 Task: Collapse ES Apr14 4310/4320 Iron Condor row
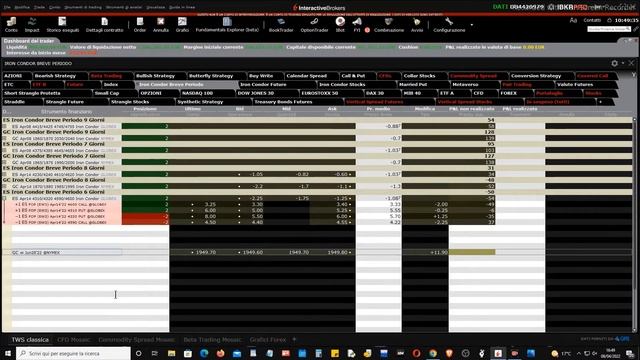[x=5, y=198]
